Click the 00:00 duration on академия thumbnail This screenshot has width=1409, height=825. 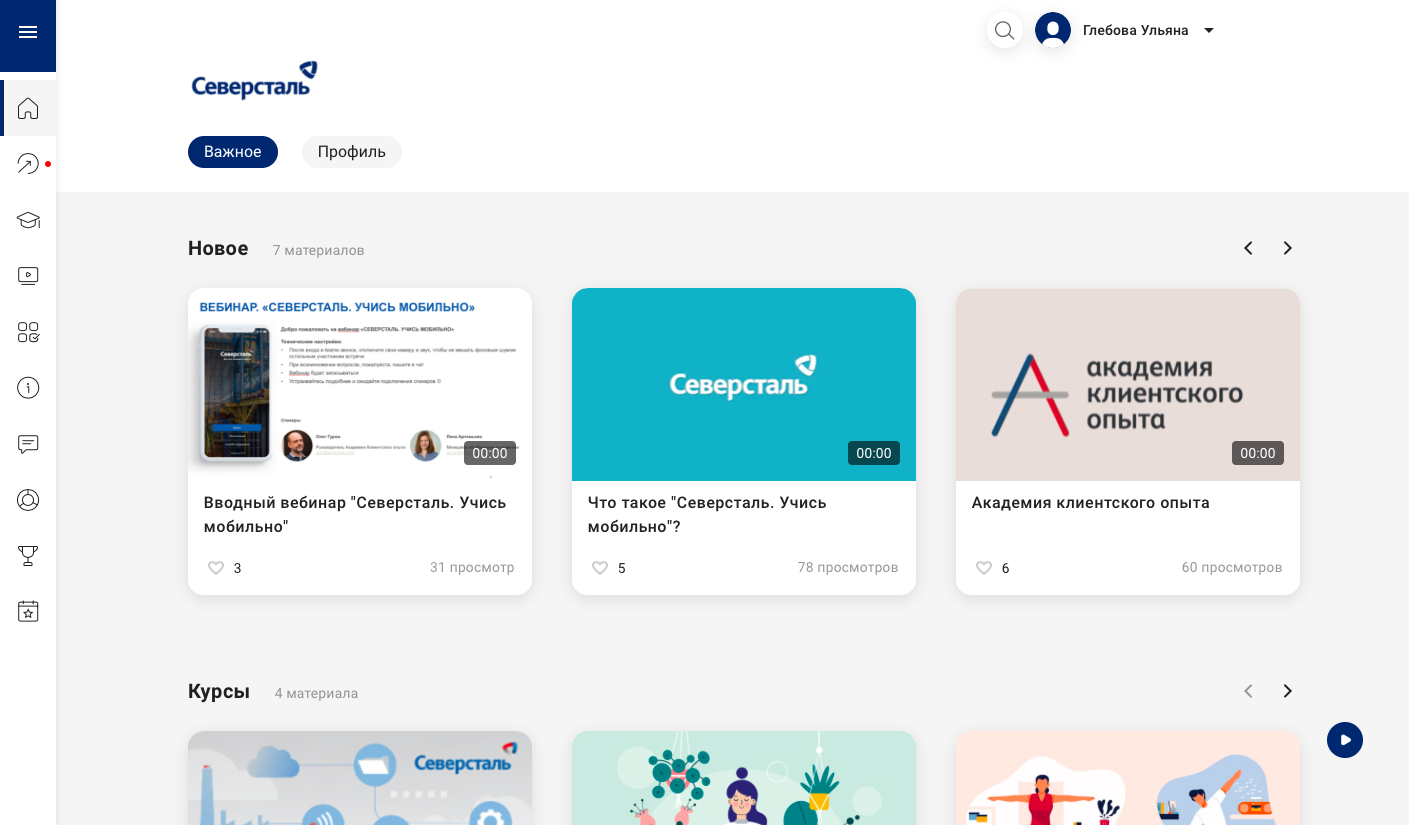point(1258,453)
